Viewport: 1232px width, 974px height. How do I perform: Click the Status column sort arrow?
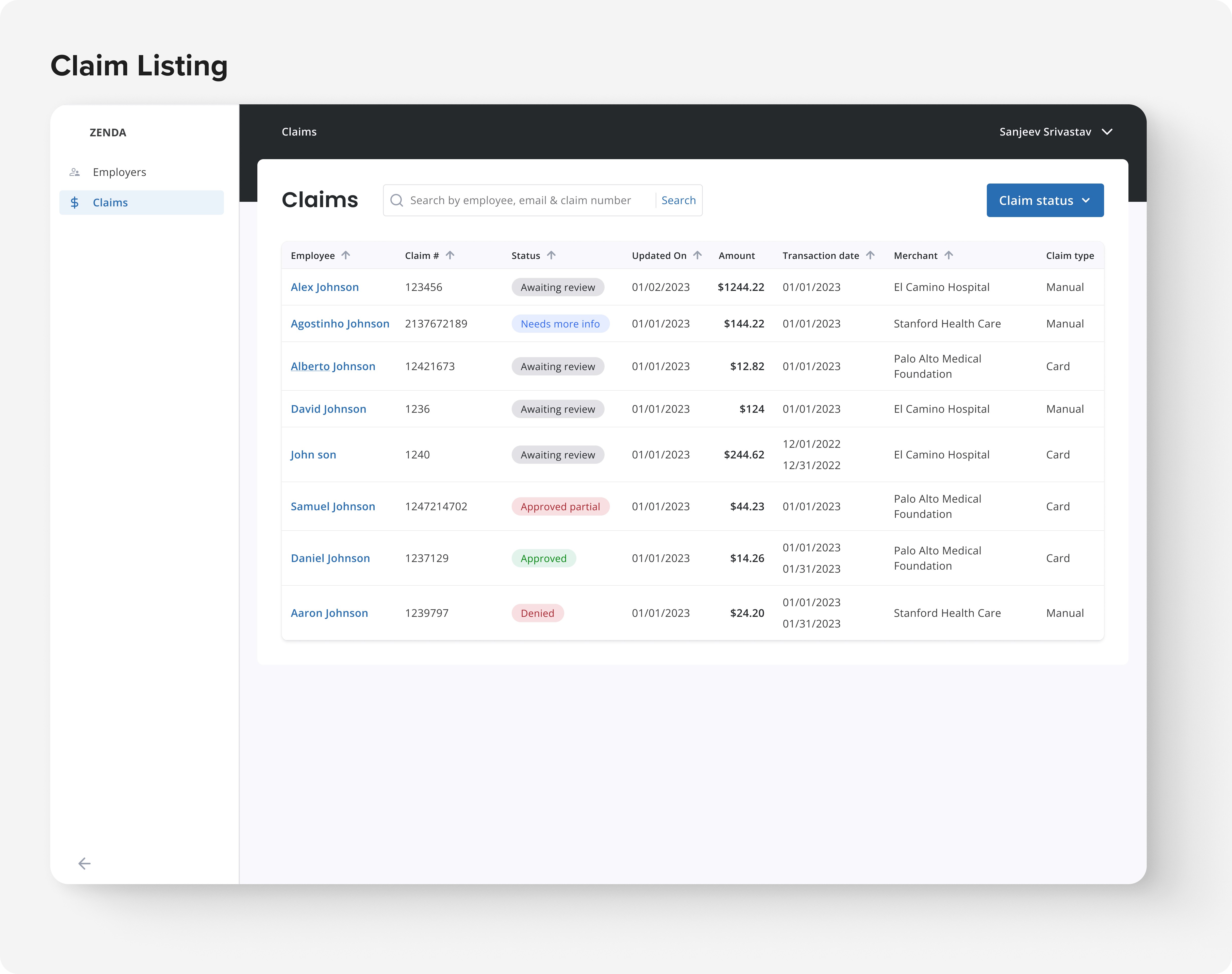point(551,255)
